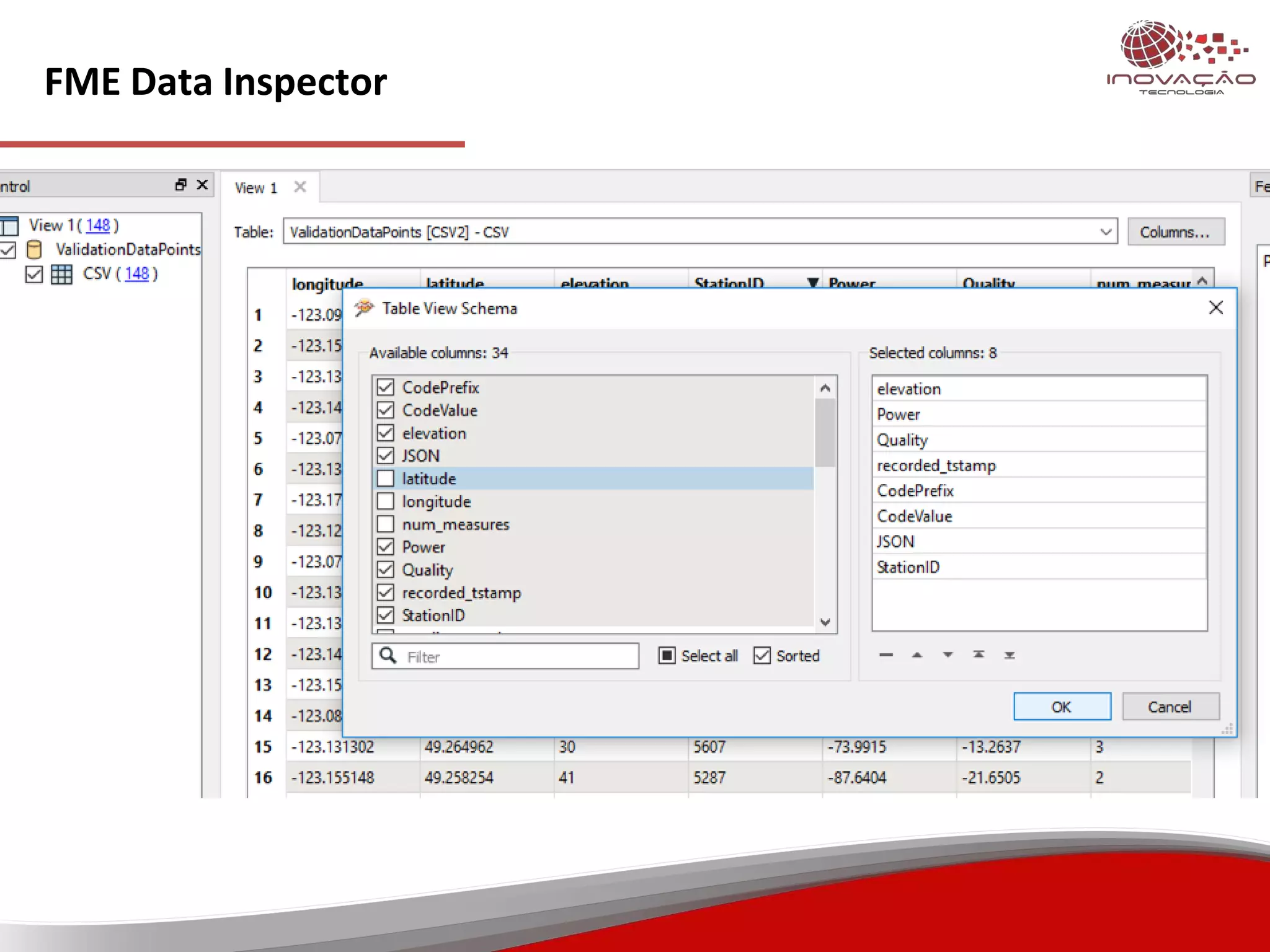Click the ValidationDataPoints database icon
This screenshot has width=1270, height=952.
35,249
